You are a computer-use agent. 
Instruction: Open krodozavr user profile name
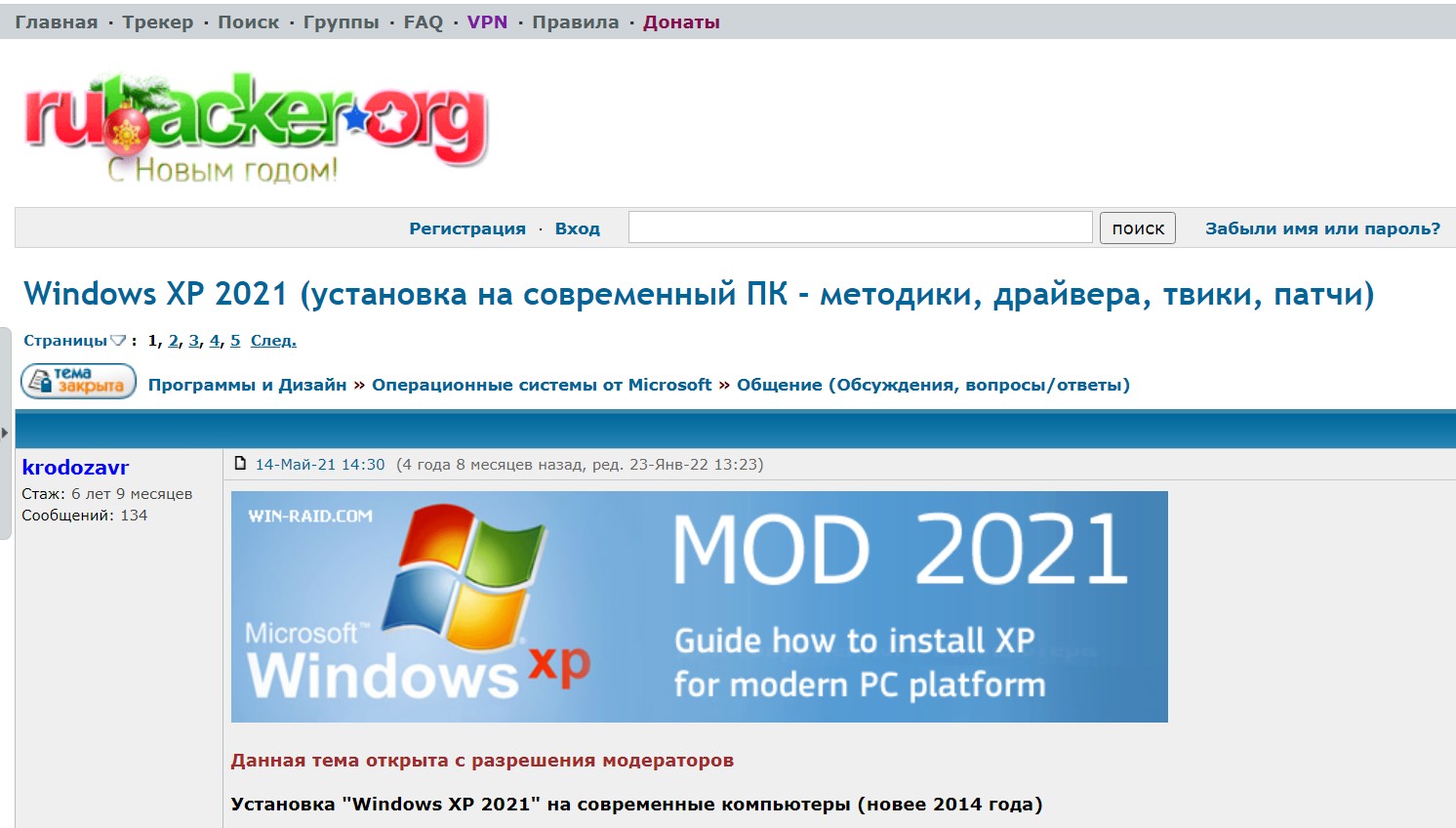pos(75,468)
